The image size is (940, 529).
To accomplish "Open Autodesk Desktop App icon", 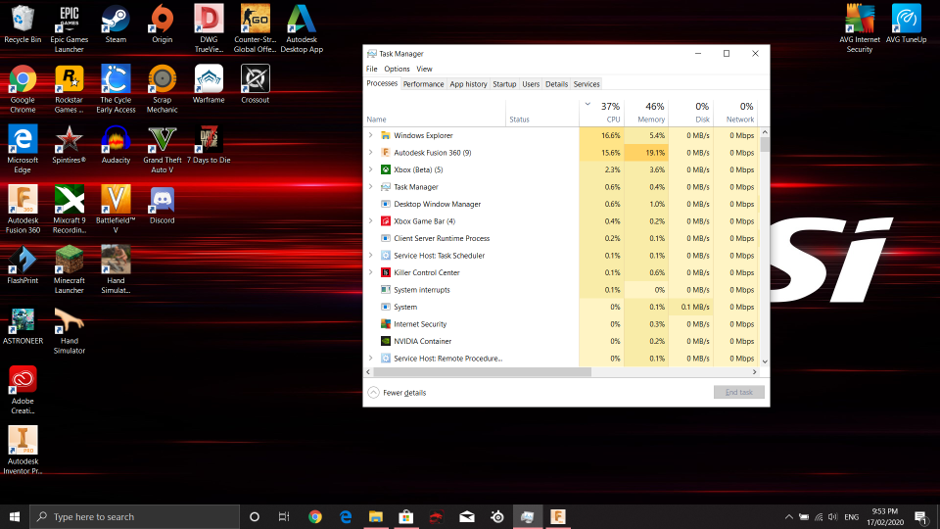I will point(302,29).
